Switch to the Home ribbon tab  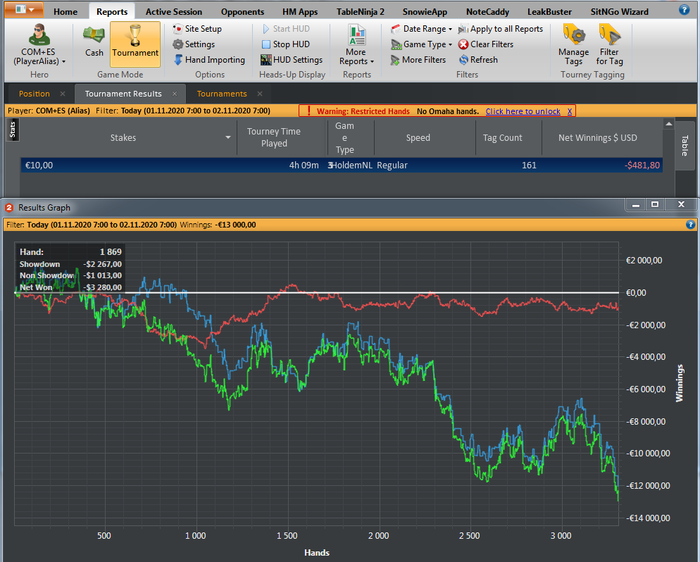click(66, 12)
